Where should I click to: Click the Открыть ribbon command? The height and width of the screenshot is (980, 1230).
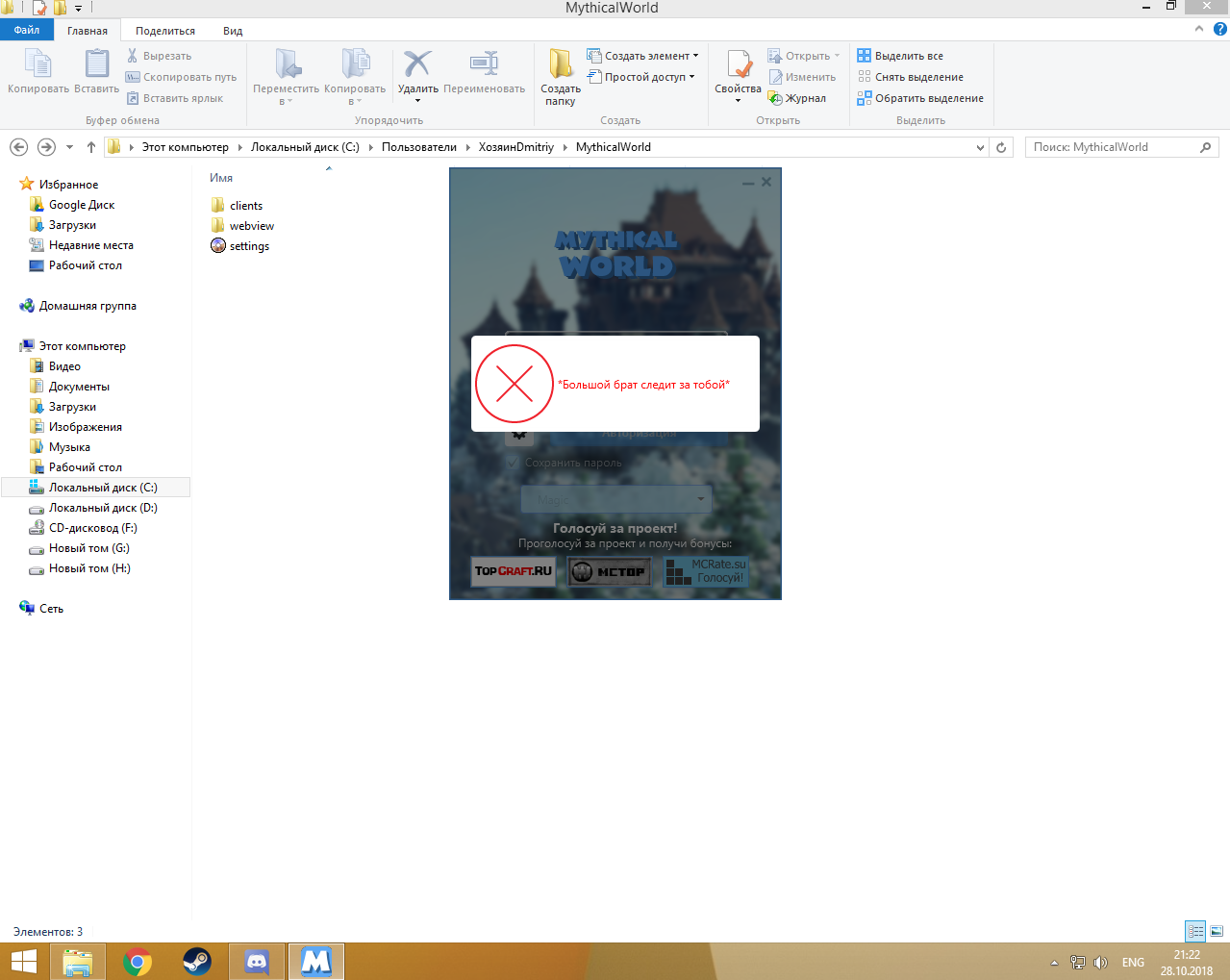pos(804,56)
